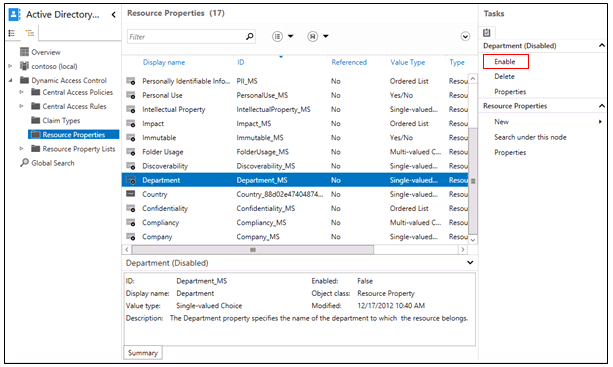This screenshot has height=367, width=613.
Task: Click the Global Search magnifier icon
Action: coord(24,163)
